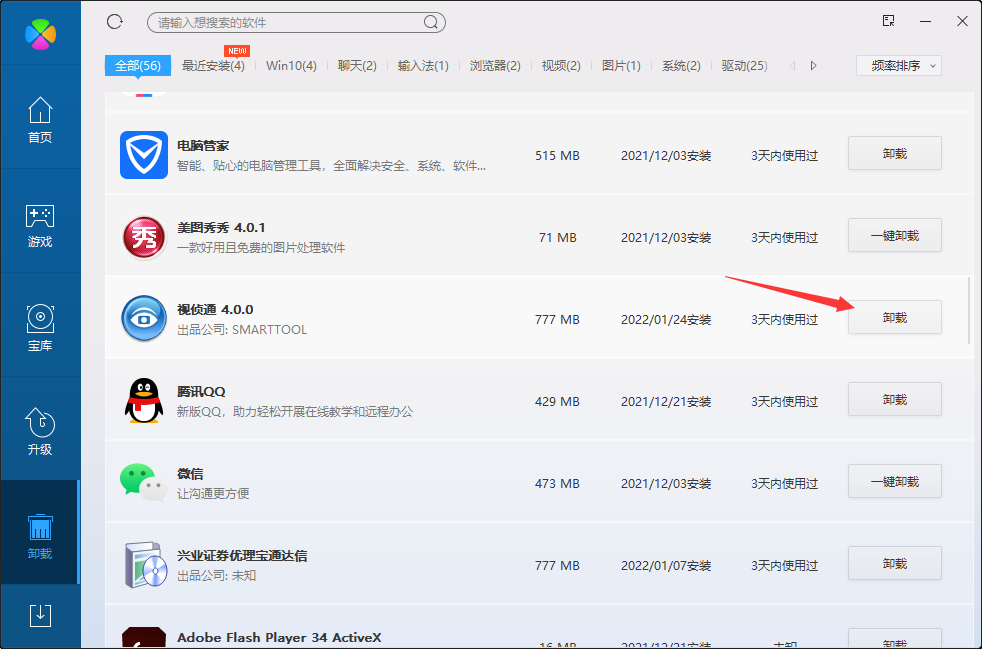Click the magnifier search icon

coord(431,23)
